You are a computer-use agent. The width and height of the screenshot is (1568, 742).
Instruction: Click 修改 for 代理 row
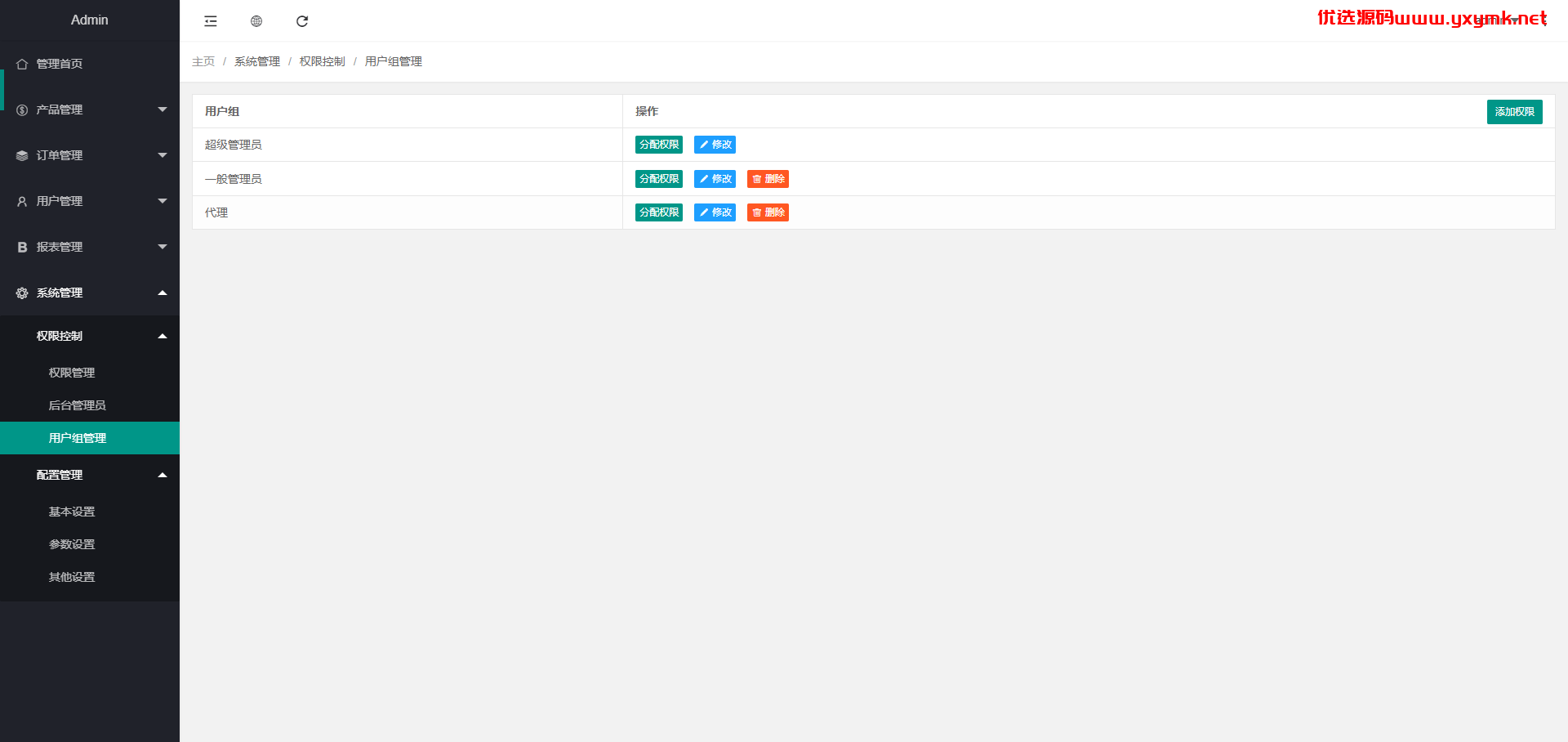715,212
